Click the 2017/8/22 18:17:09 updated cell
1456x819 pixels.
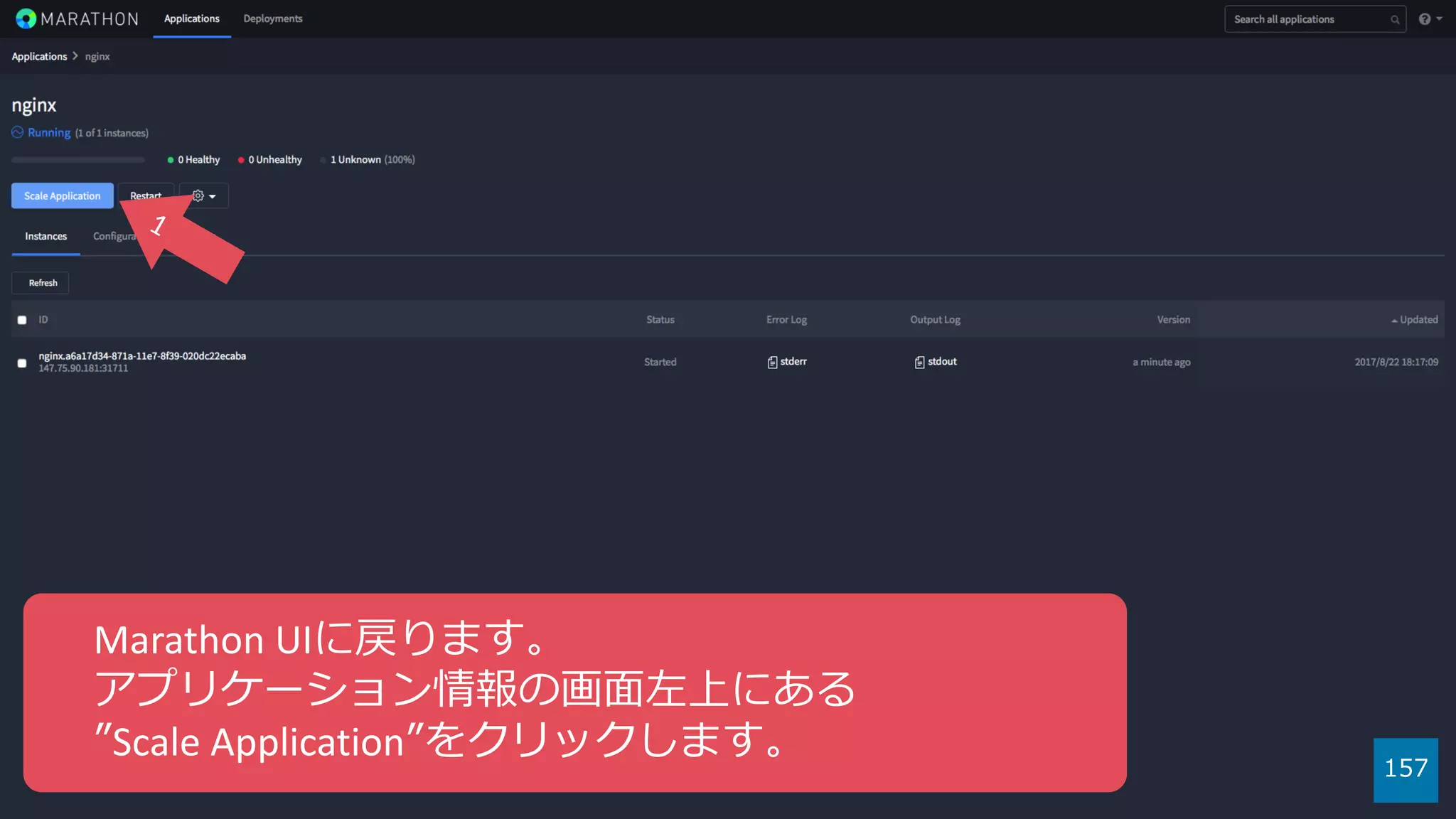click(1396, 362)
